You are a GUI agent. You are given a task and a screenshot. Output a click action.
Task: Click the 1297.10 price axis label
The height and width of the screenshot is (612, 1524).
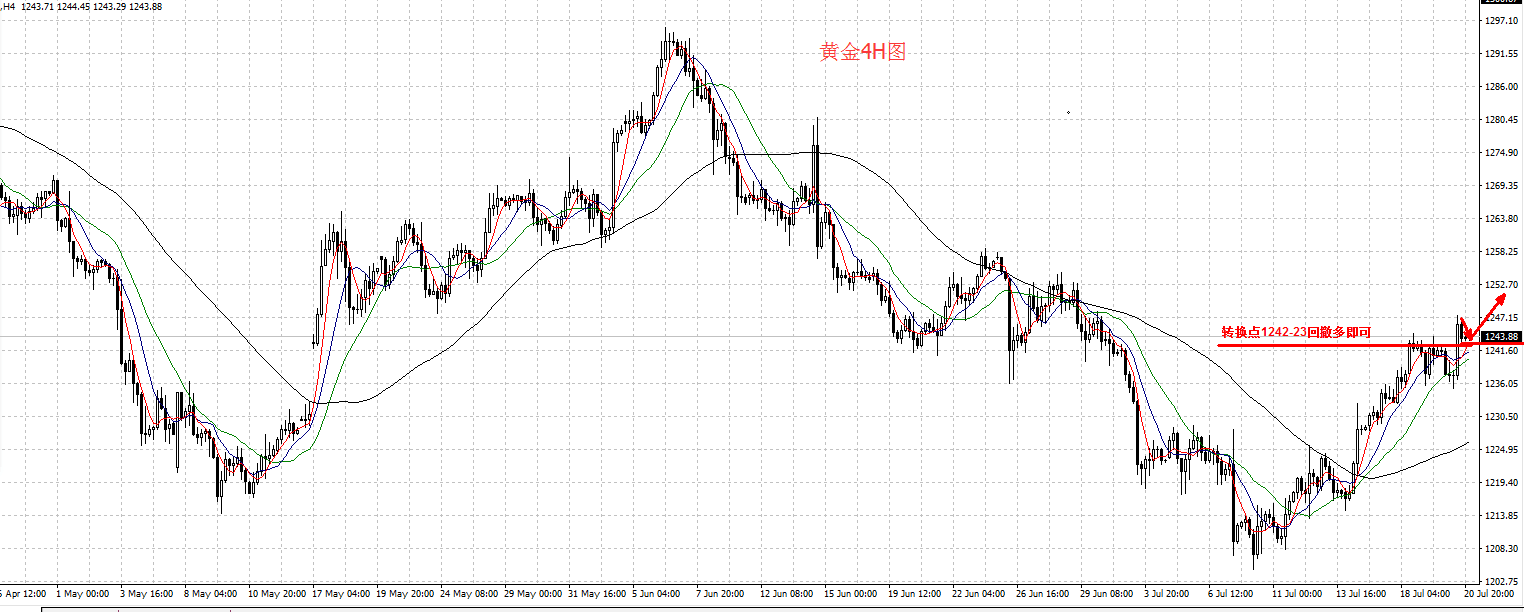pos(1503,20)
